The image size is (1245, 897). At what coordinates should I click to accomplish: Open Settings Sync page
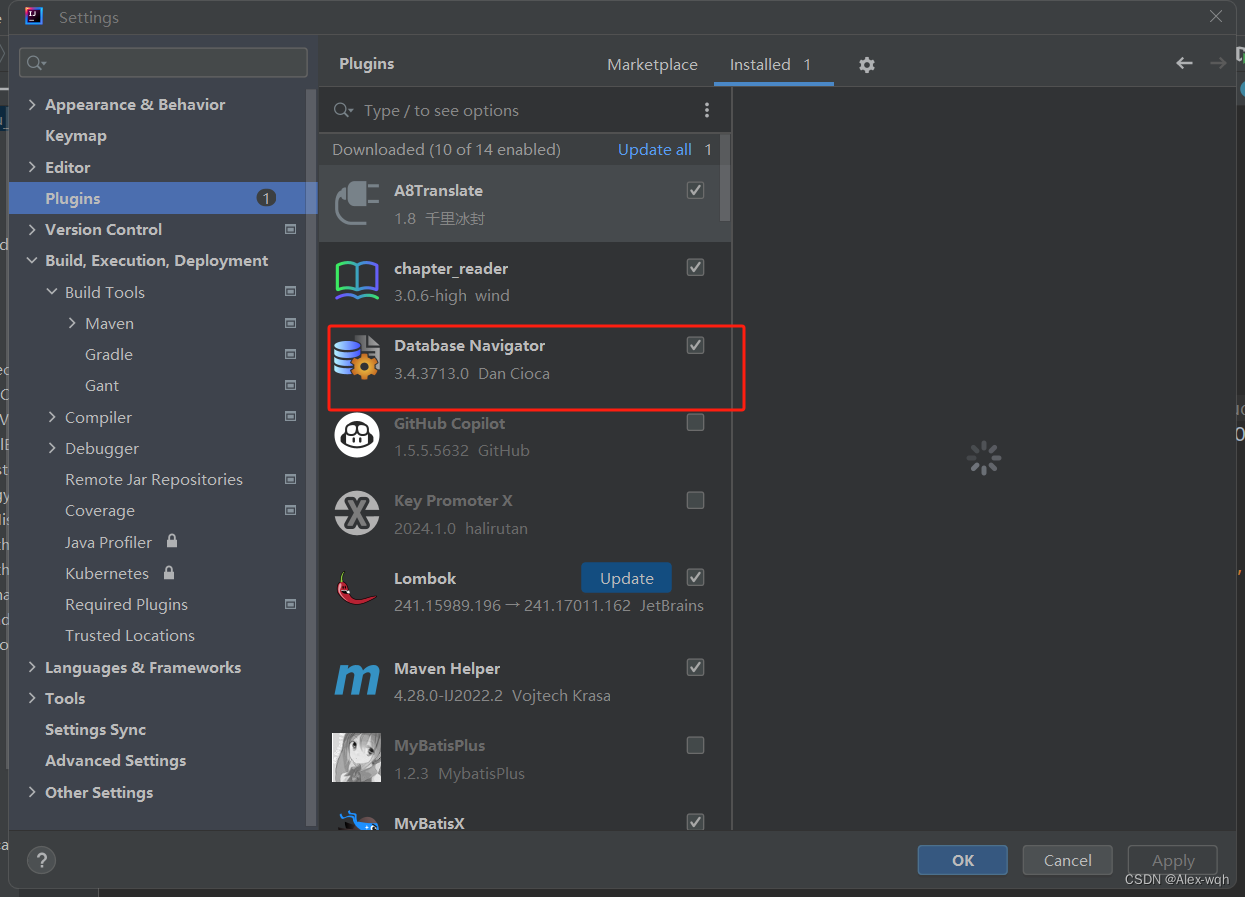[95, 729]
